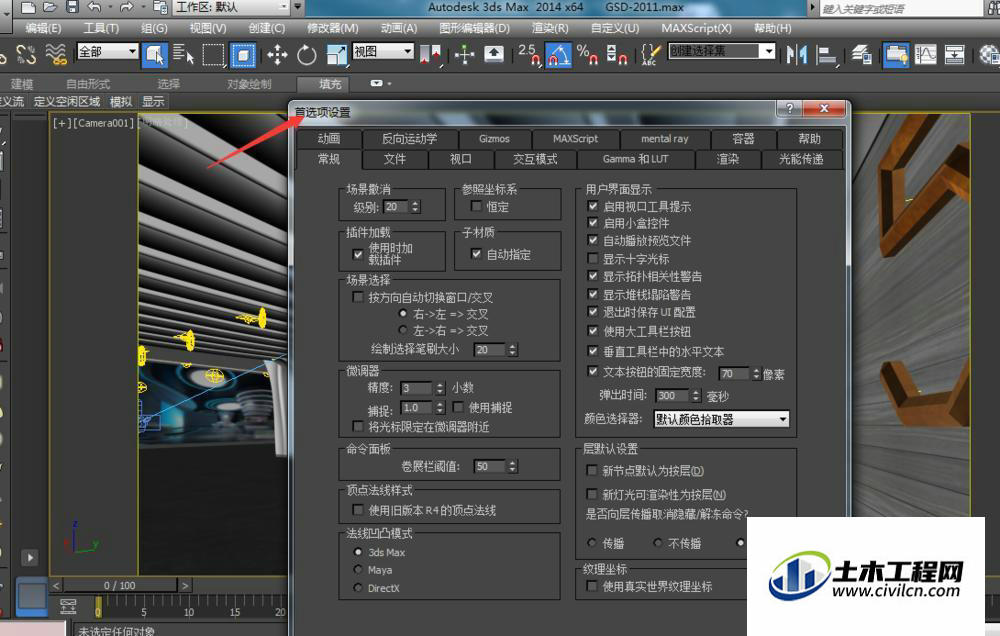Click the preferences dialog help button
Screen dimensions: 1000x636
coord(790,108)
